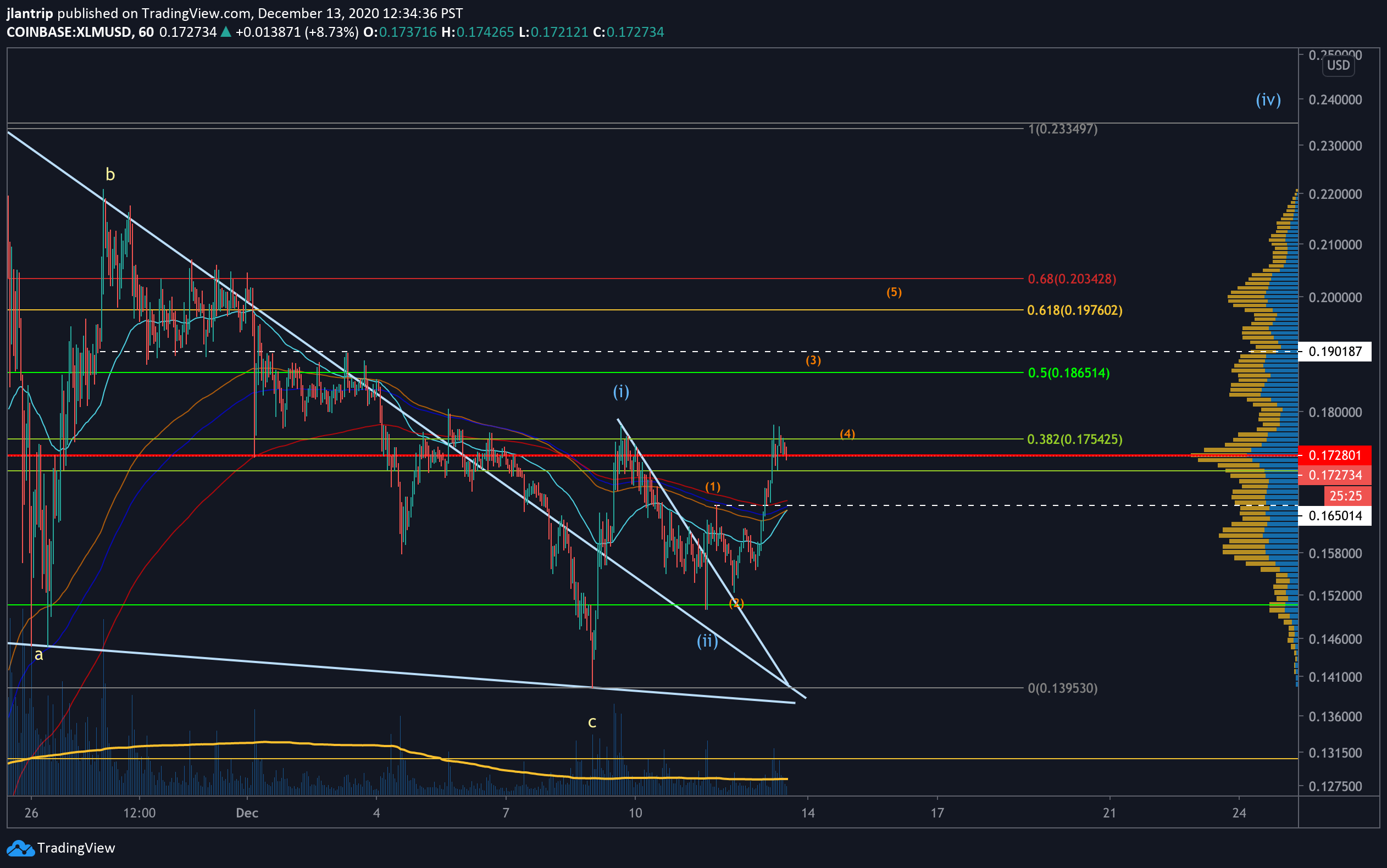Click the L:0.172121 low value

click(x=553, y=32)
